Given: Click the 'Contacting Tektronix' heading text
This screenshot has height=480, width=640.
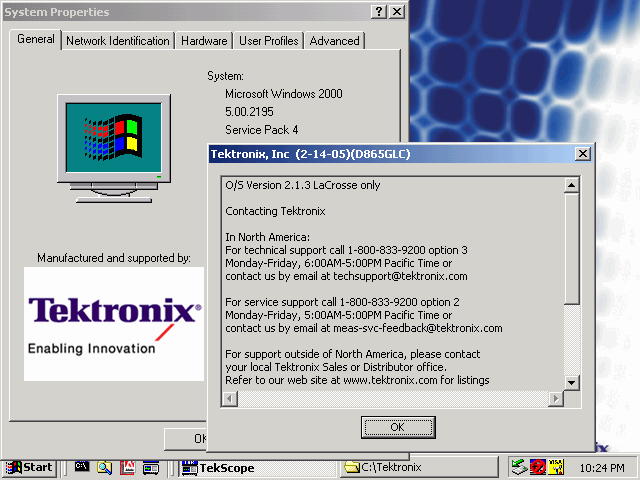Looking at the screenshot, I should click(275, 211).
